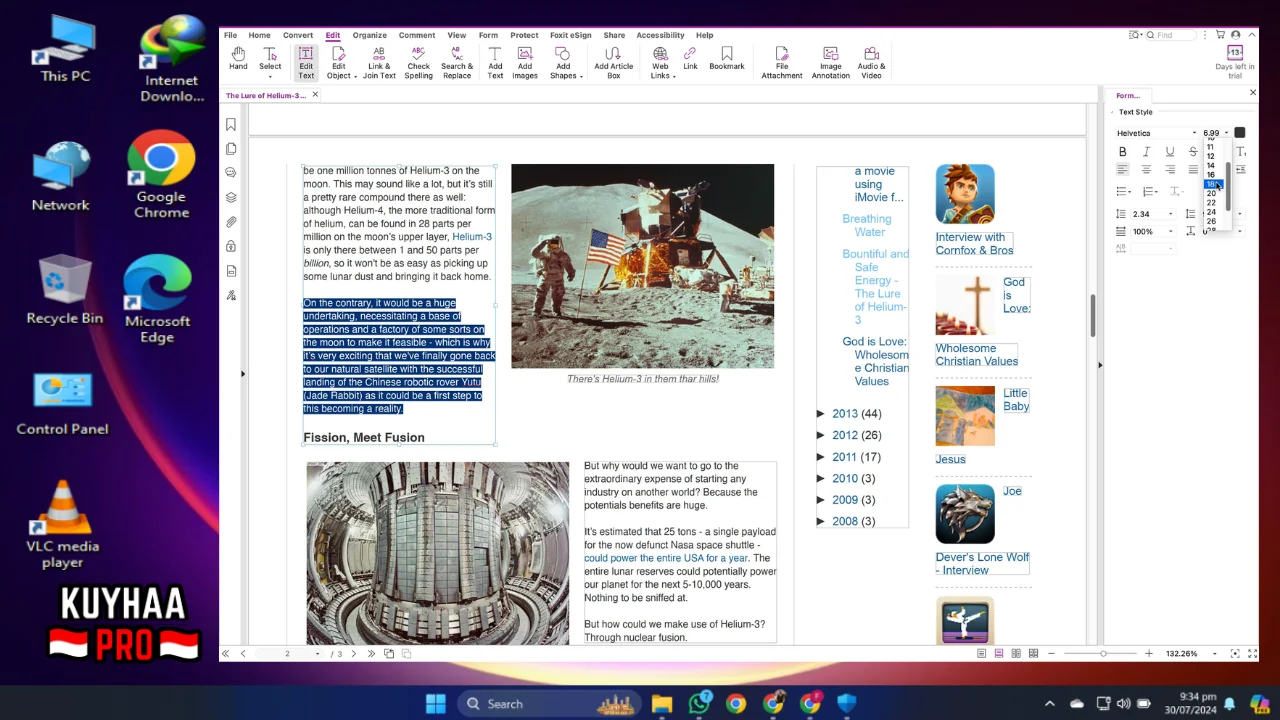Switch to the Convert tab

(298, 35)
